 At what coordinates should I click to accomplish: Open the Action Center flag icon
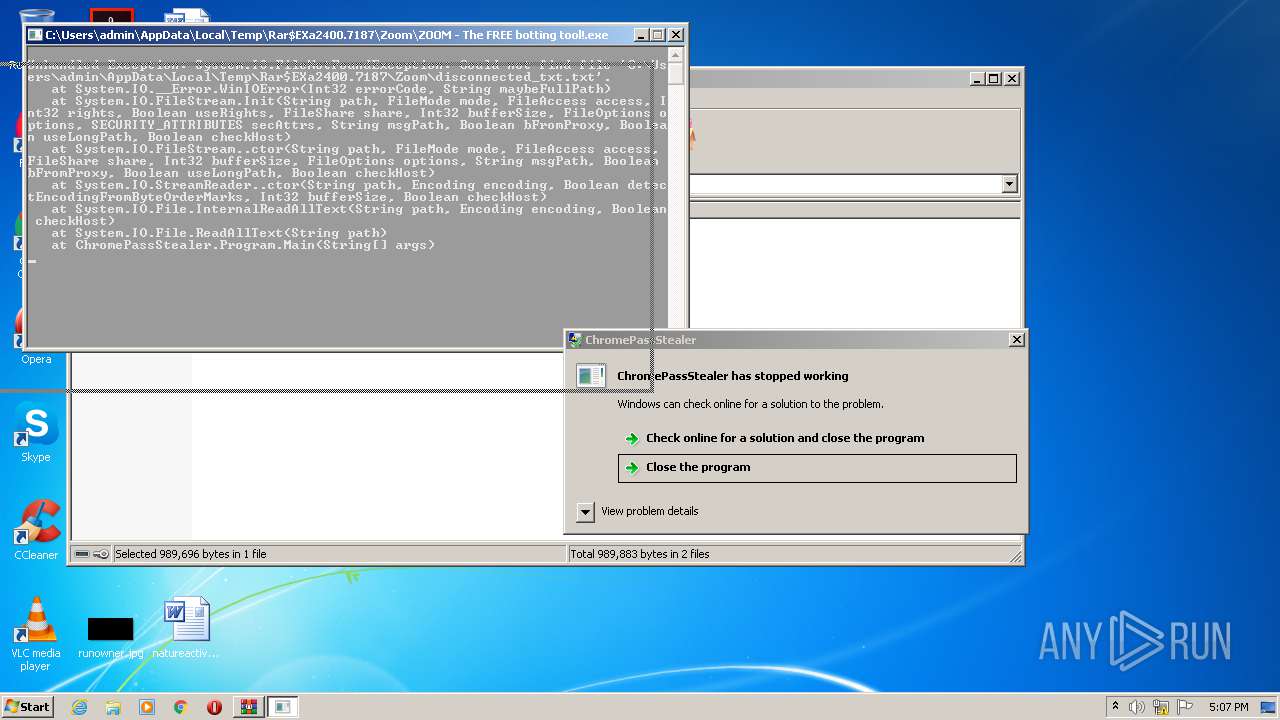click(x=1184, y=707)
